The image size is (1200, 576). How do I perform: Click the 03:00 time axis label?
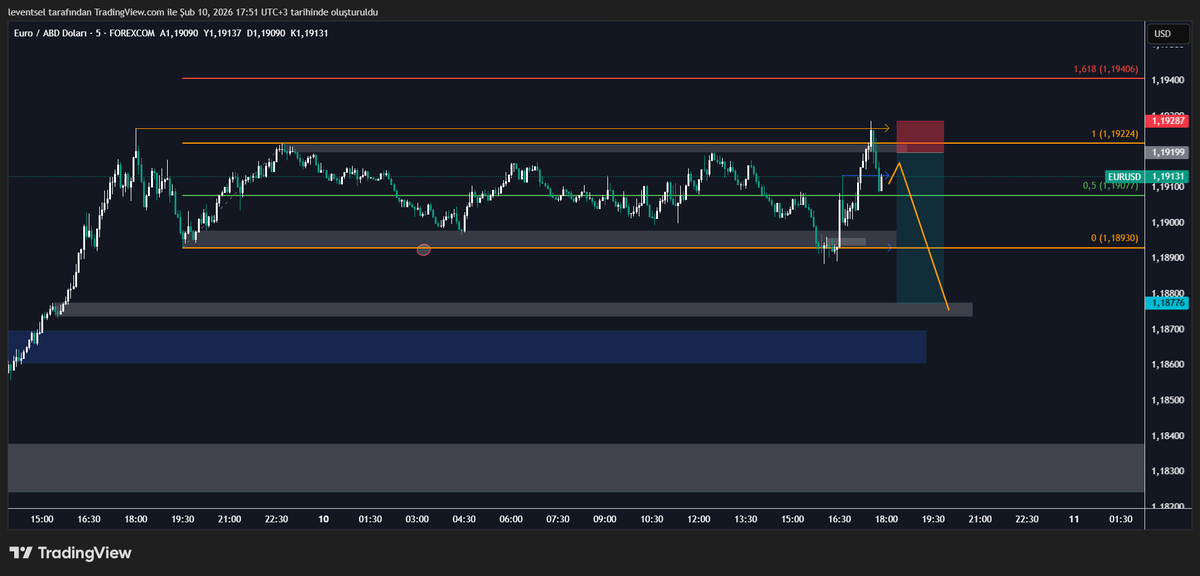[x=417, y=519]
